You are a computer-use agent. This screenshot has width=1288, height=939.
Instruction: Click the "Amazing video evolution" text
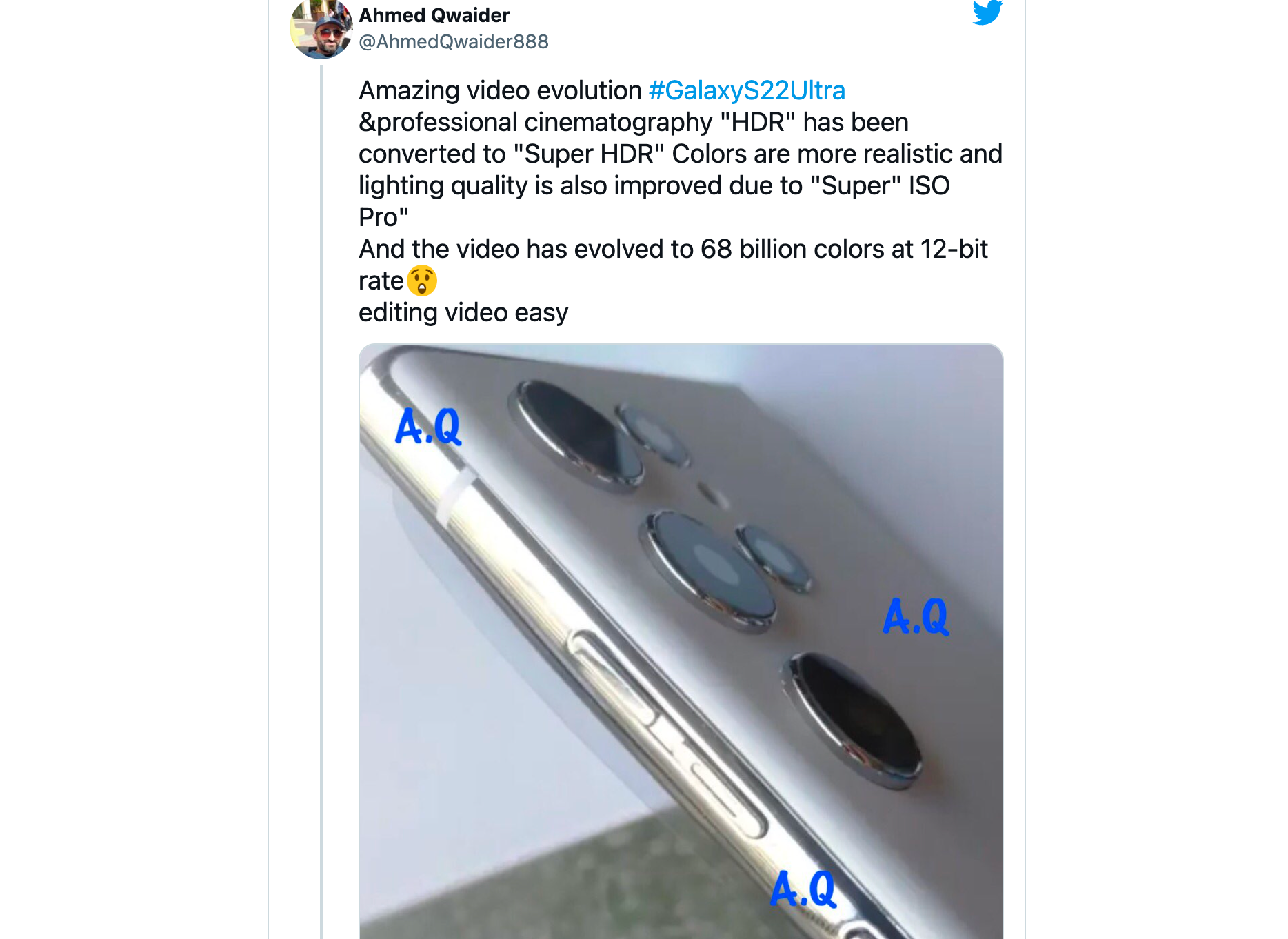click(500, 91)
